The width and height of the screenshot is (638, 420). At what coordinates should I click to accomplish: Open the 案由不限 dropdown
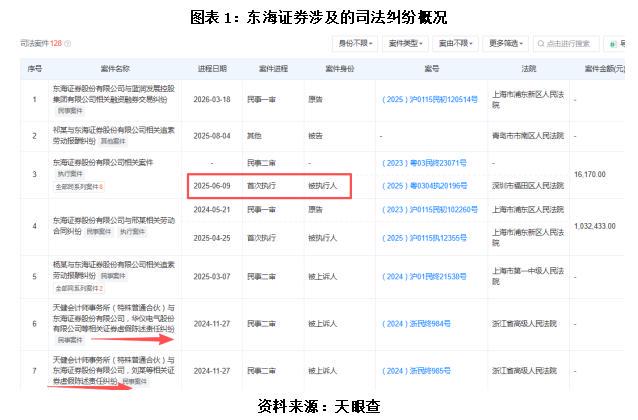[x=454, y=44]
